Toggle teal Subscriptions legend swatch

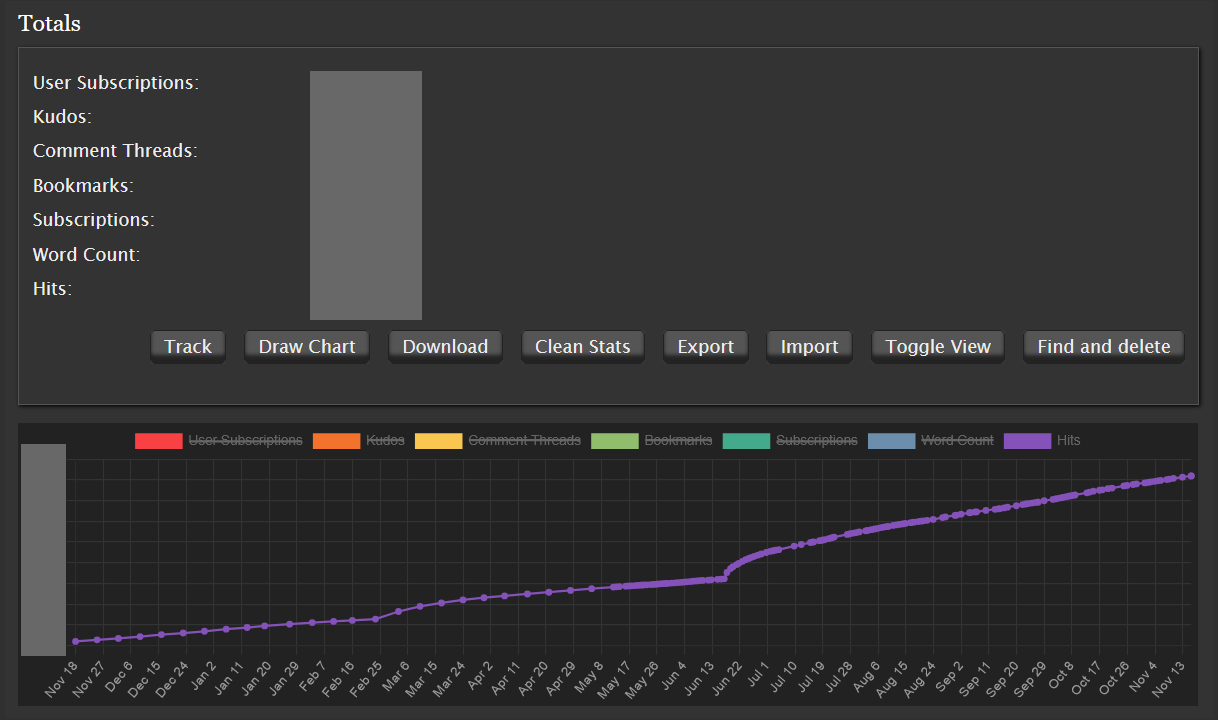(747, 441)
